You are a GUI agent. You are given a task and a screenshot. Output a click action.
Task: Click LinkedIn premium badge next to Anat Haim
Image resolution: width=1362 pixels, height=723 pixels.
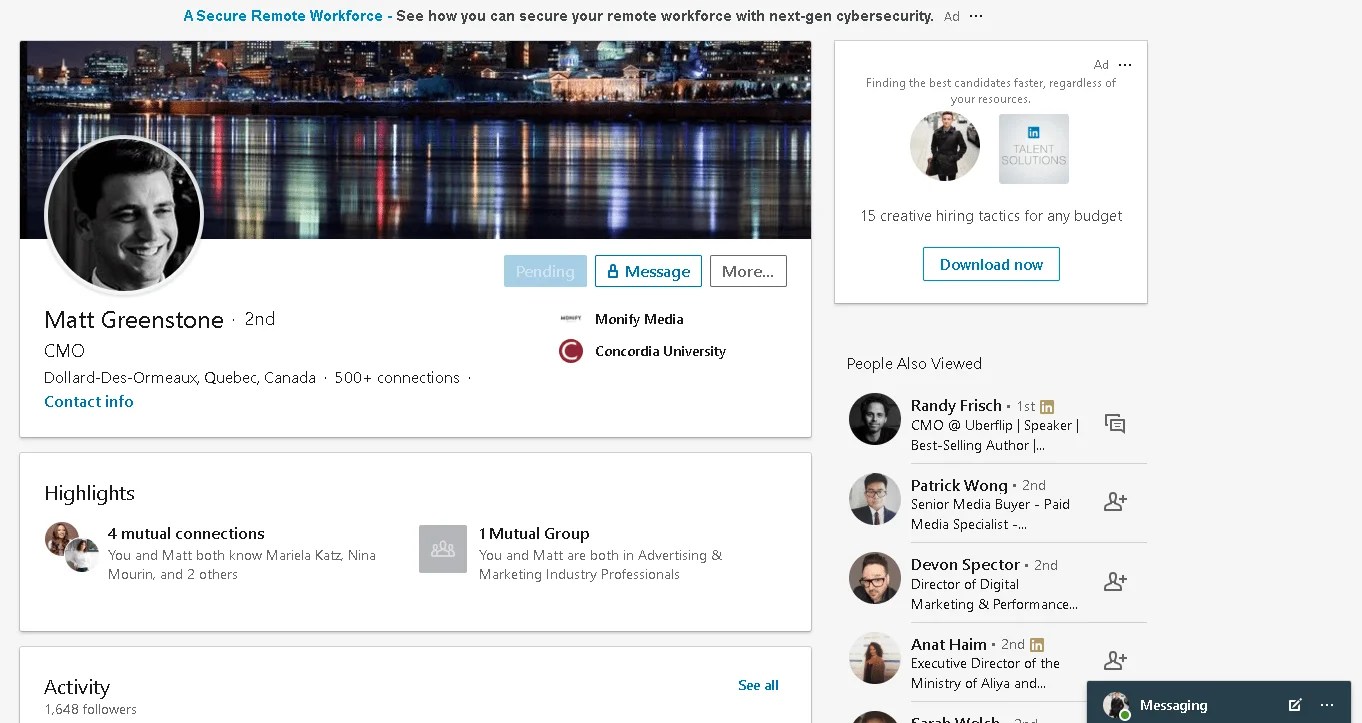click(x=1037, y=645)
